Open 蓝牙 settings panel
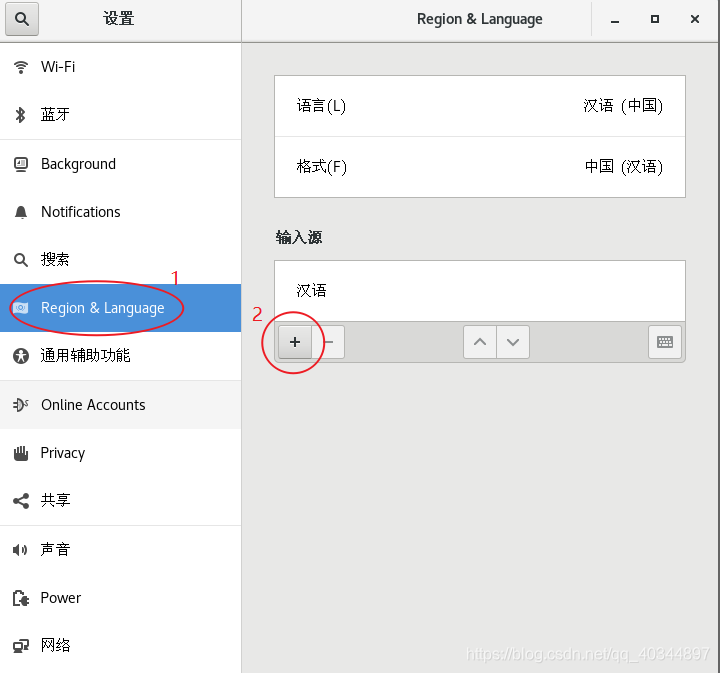This screenshot has height=673, width=720. pyautogui.click(x=120, y=115)
